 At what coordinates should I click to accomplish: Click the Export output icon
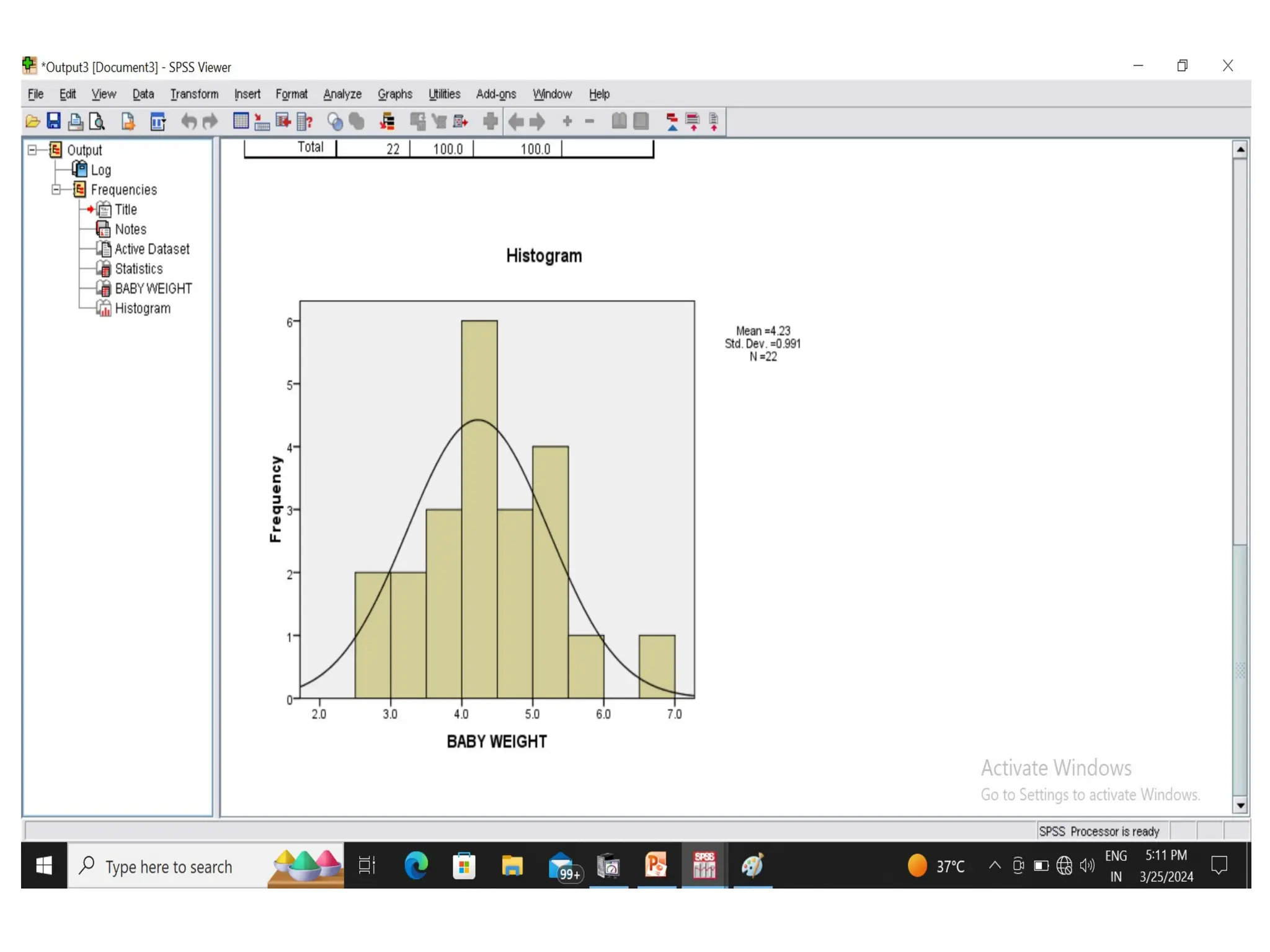[x=128, y=121]
